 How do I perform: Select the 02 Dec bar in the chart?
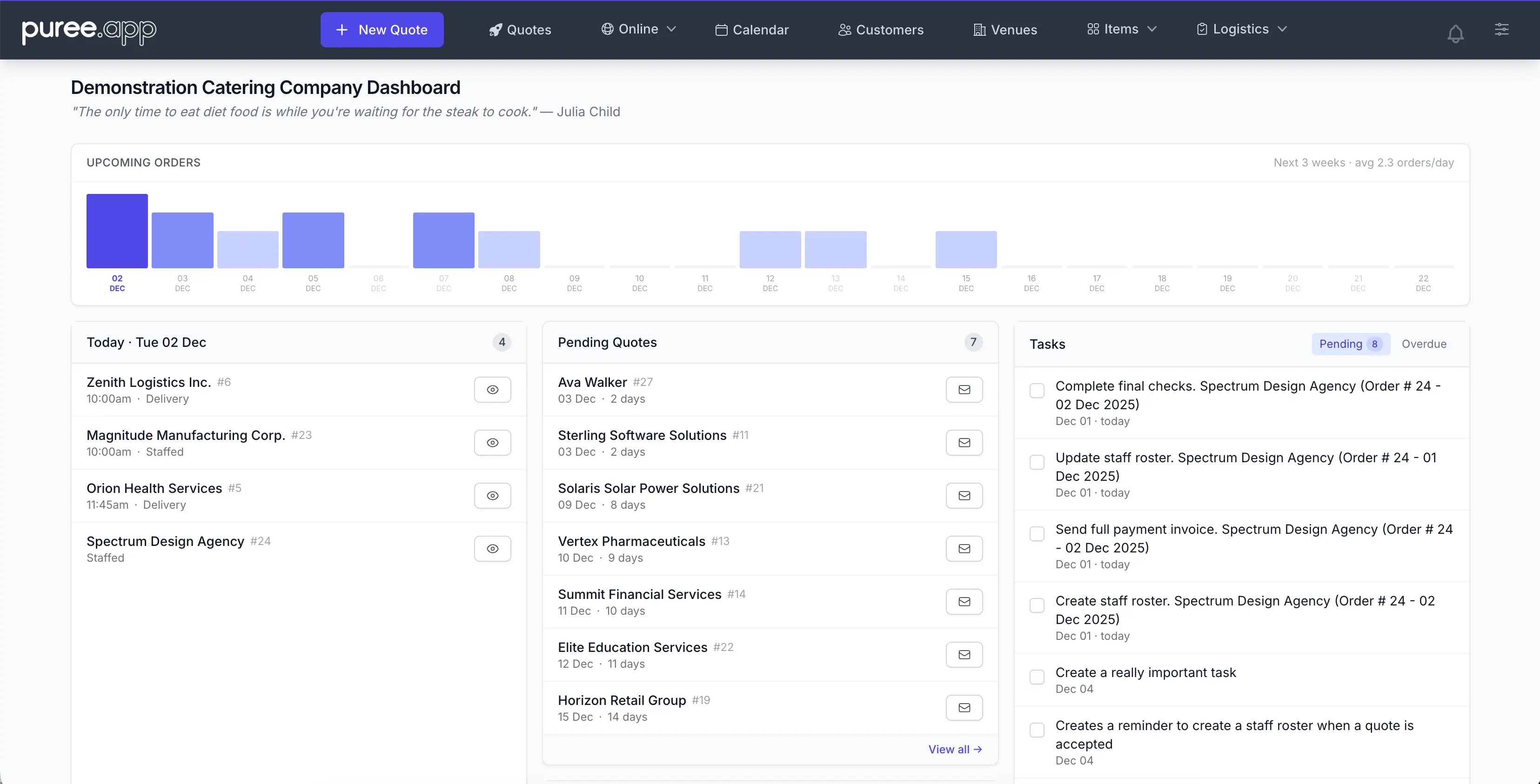click(117, 230)
